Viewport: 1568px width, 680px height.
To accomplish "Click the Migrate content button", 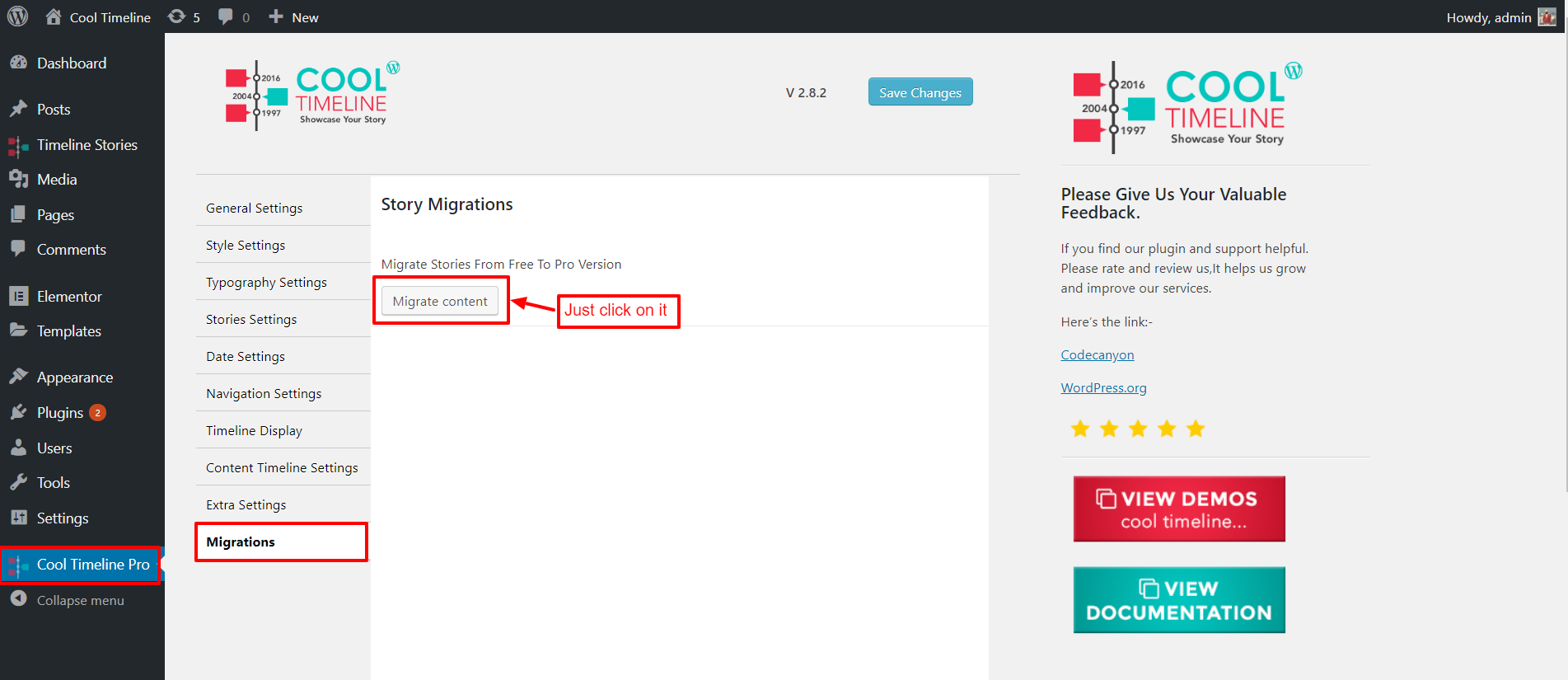I will point(440,301).
